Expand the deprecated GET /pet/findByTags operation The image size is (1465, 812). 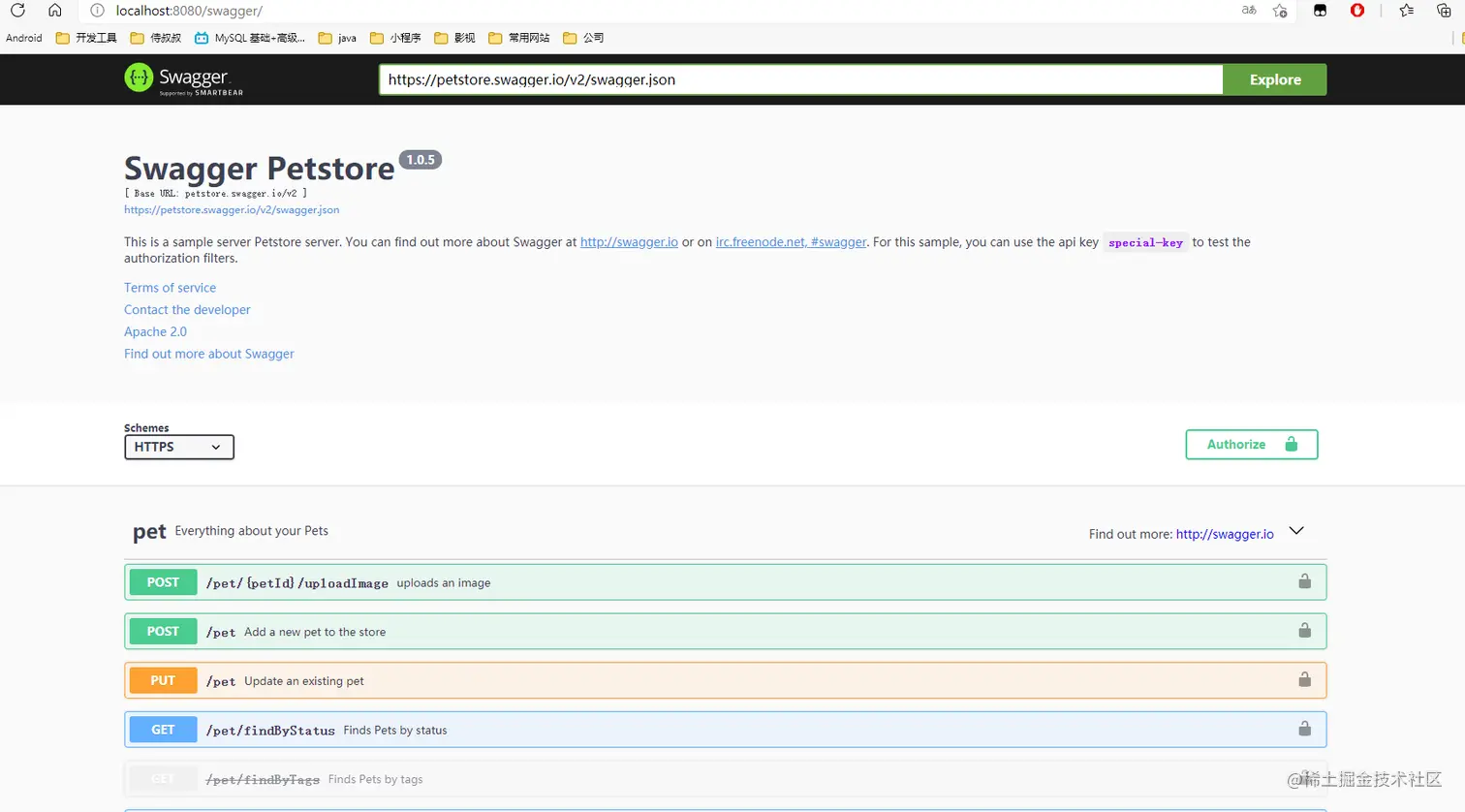(725, 779)
